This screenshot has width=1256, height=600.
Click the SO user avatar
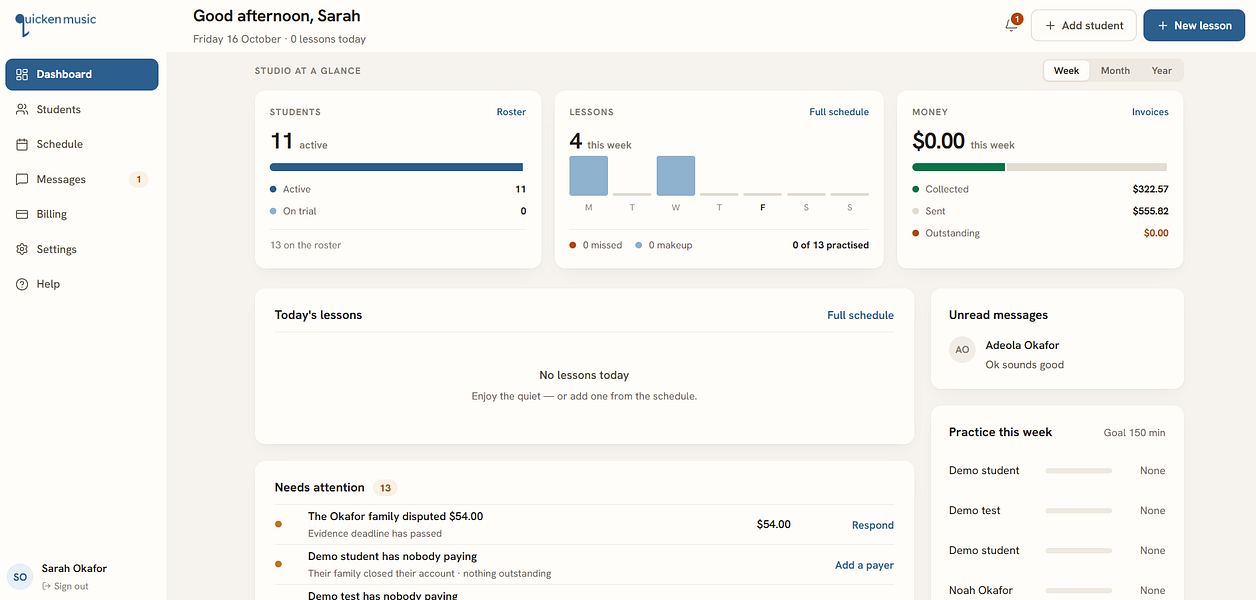tap(20, 576)
